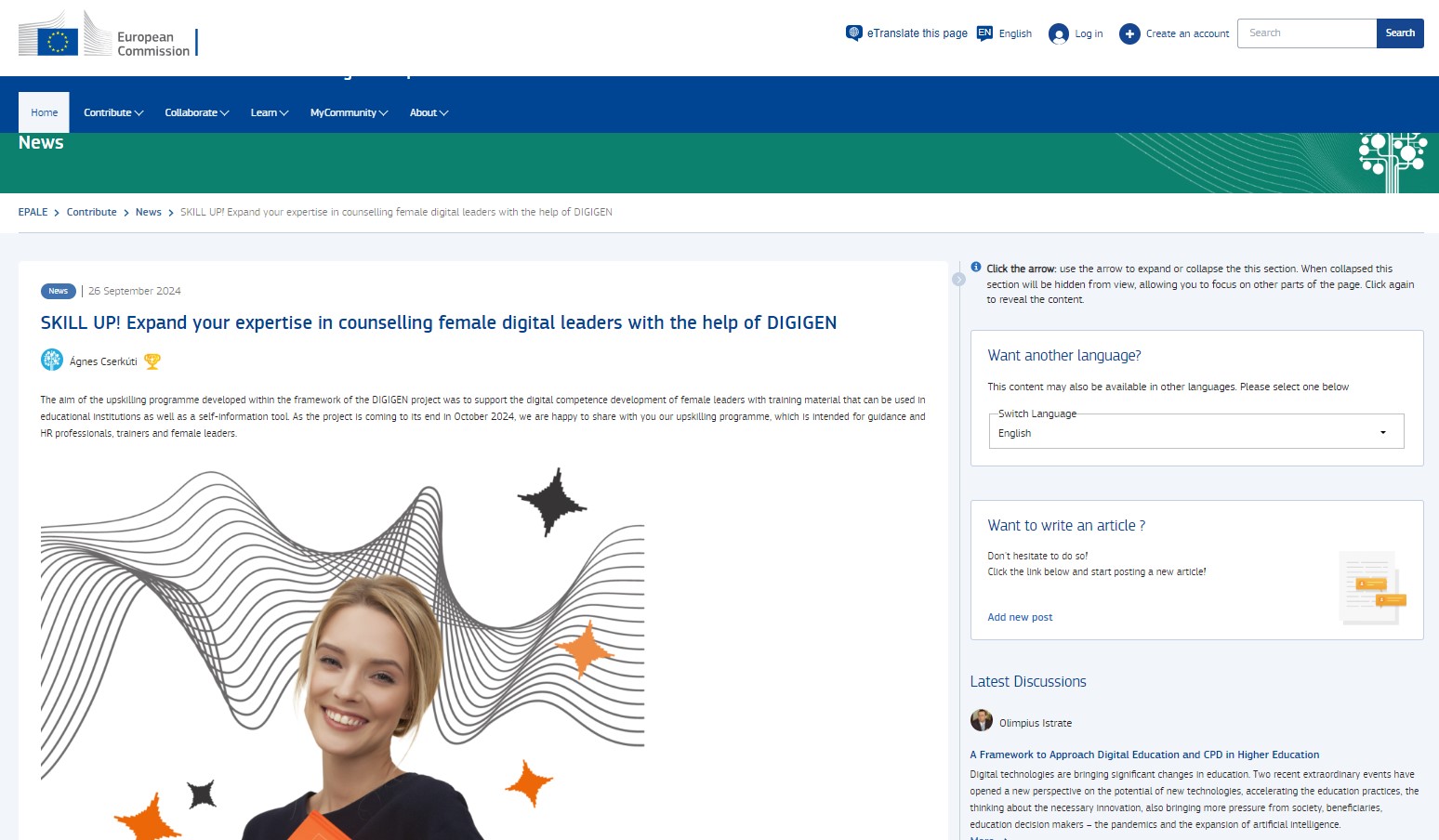Viewport: 1439px width, 840px height.
Task: Click the date 26 September 2024
Action: [135, 291]
